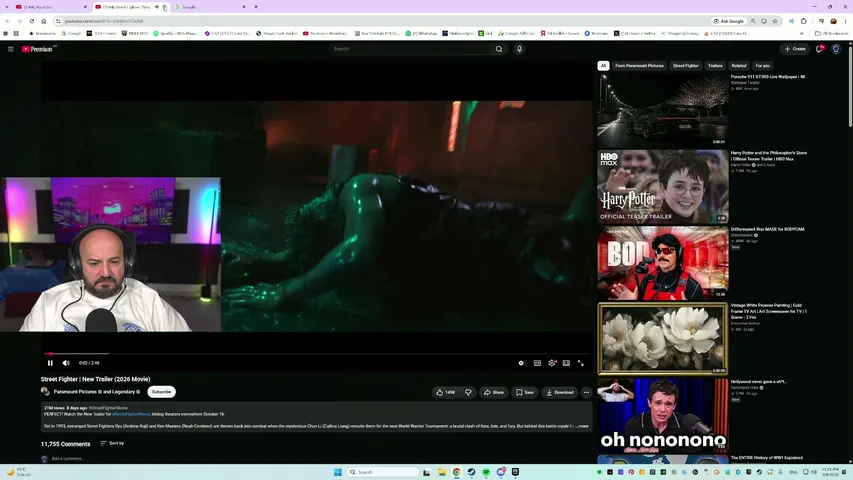Bookmark this page with star icon
The height and width of the screenshot is (480, 853).
(x=775, y=21)
